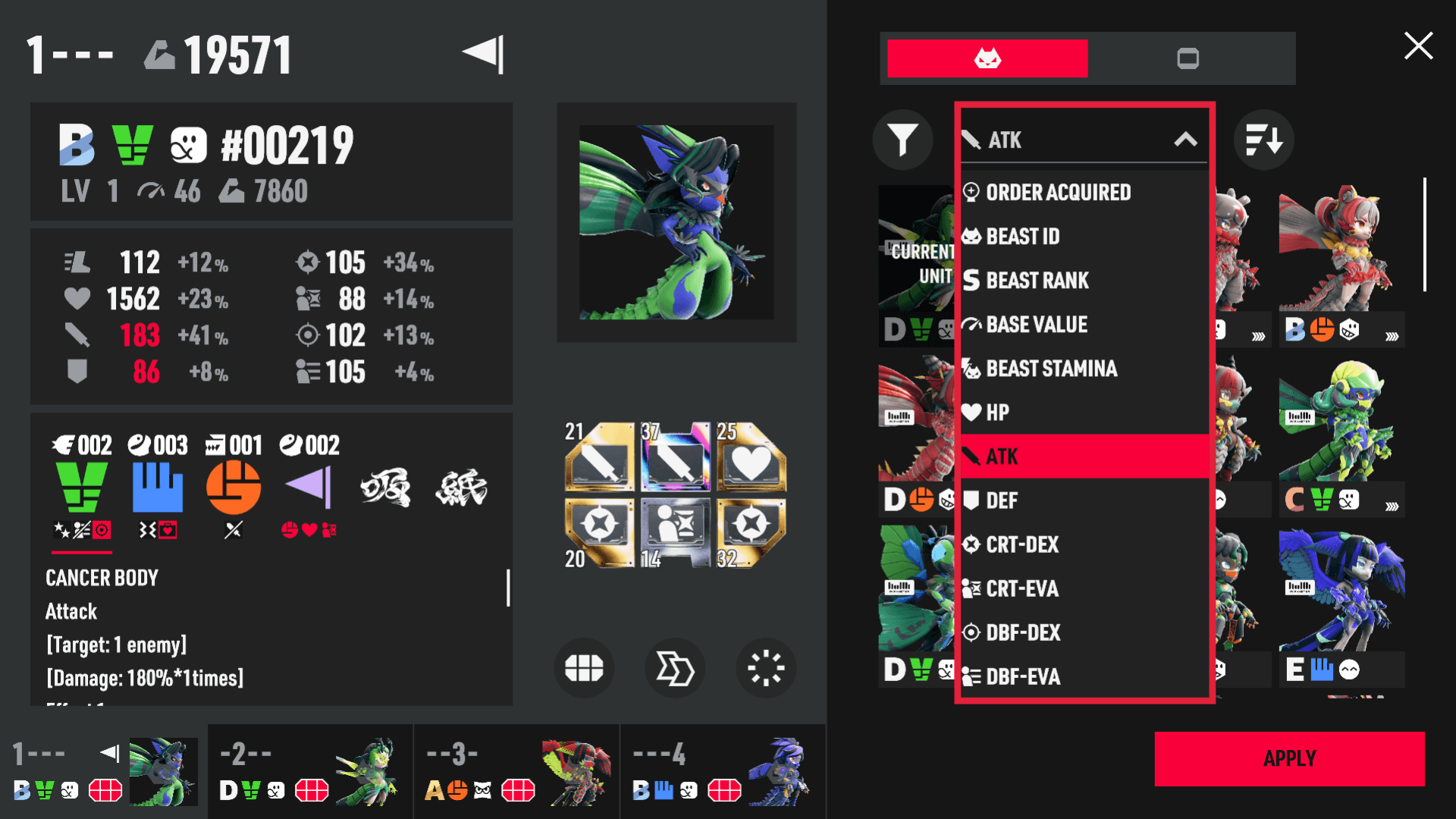Select team slot 2 beast
The height and width of the screenshot is (819, 1456).
[x=310, y=772]
